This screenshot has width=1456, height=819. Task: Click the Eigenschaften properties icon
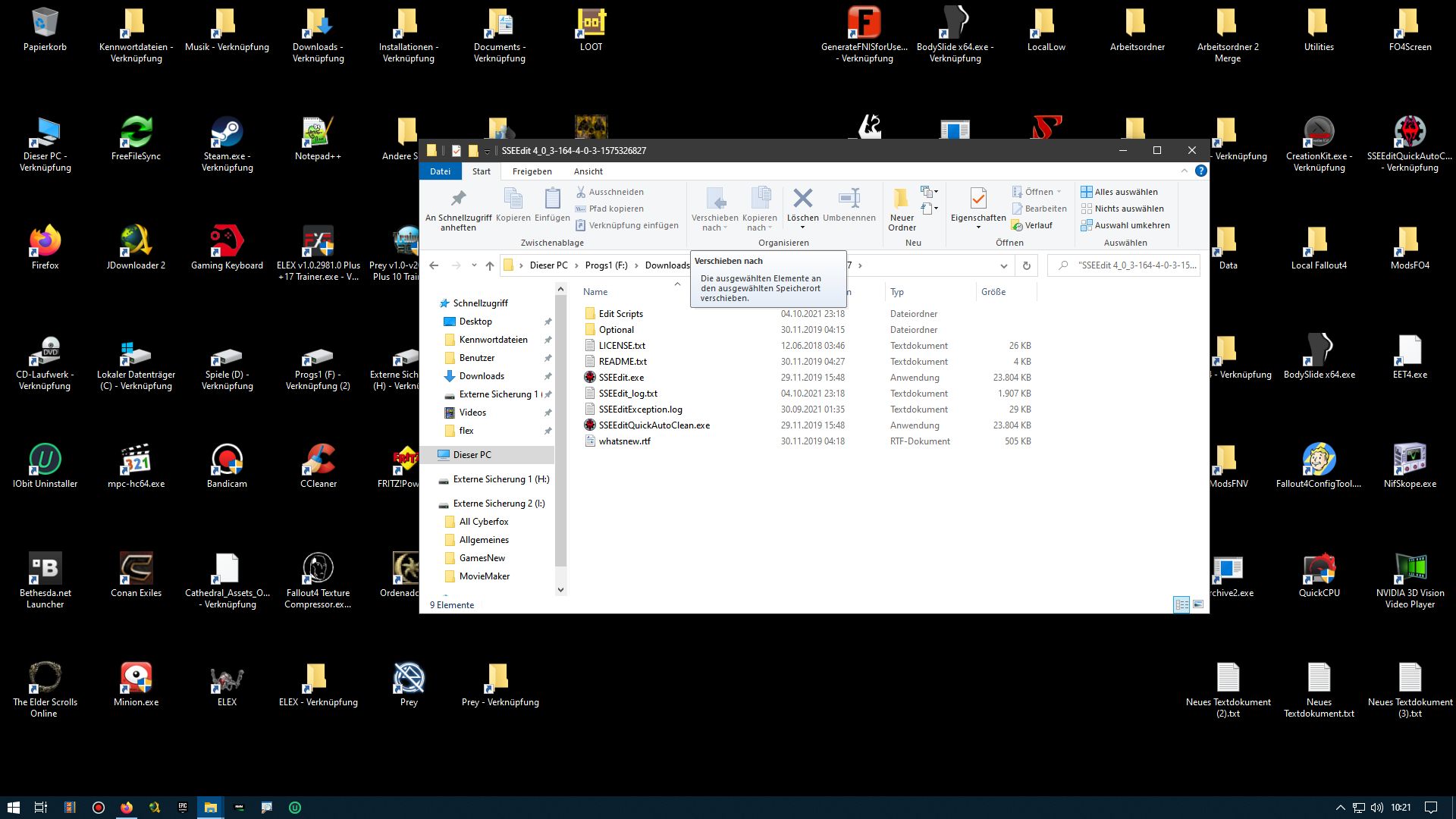click(x=978, y=199)
